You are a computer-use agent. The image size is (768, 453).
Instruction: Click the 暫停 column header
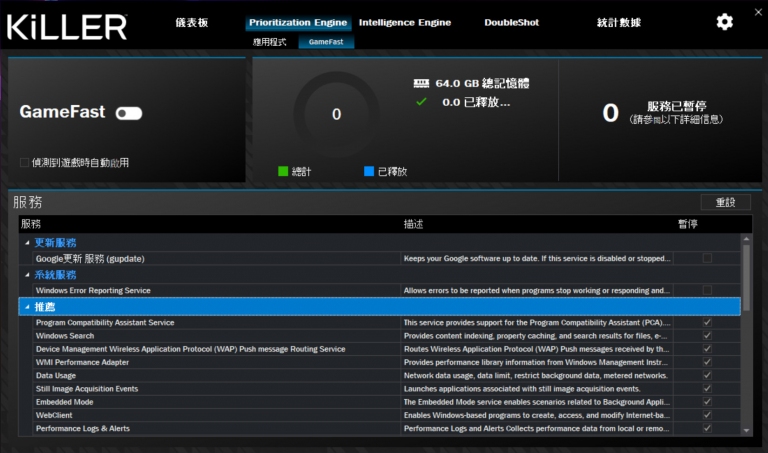[688, 224]
